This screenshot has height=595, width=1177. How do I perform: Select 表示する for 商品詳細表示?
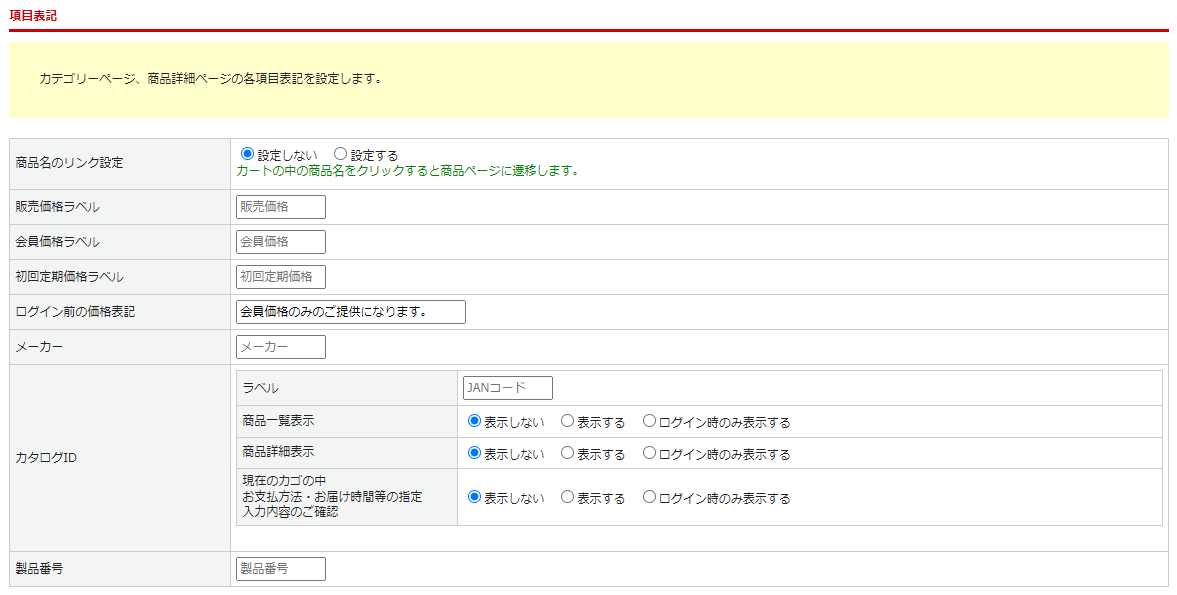pos(568,453)
